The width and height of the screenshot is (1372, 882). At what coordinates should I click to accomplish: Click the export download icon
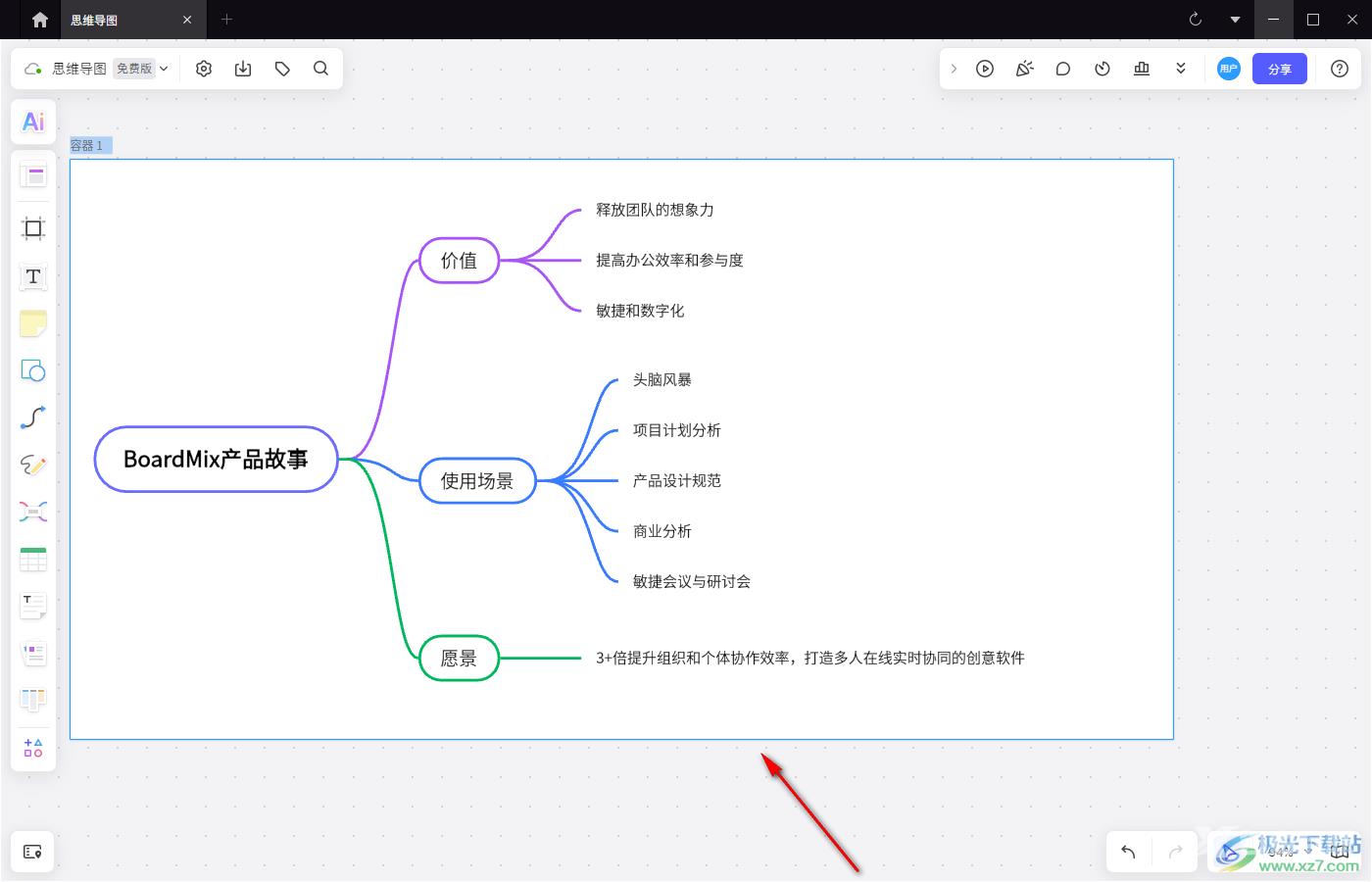(243, 69)
